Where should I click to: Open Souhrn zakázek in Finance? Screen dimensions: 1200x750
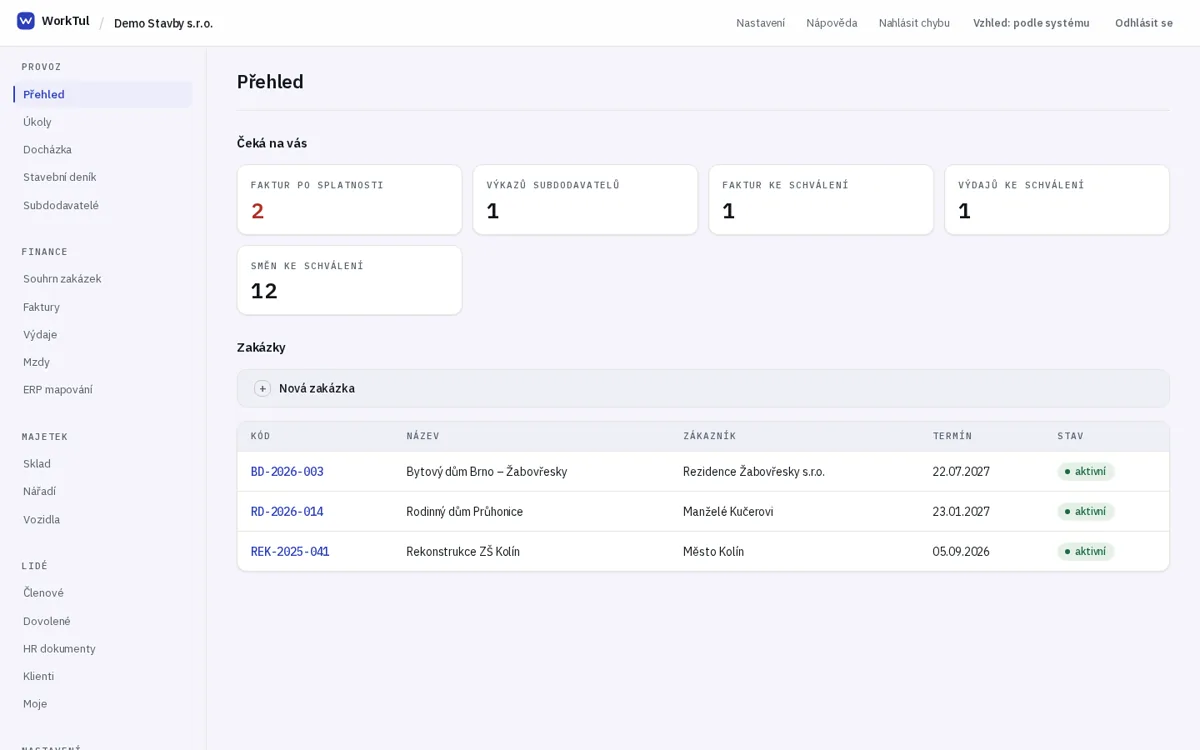[x=103, y=279]
